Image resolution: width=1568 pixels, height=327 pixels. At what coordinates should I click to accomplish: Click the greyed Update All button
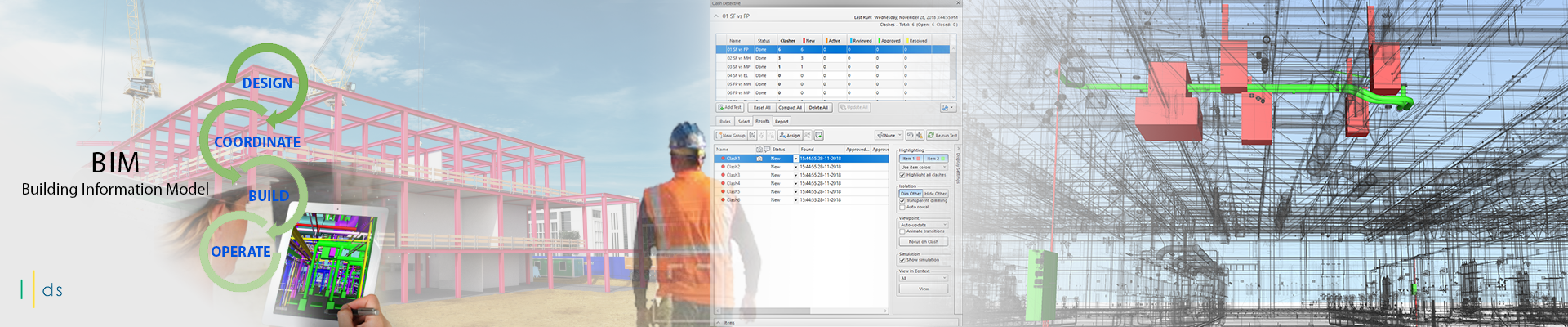coord(854,107)
